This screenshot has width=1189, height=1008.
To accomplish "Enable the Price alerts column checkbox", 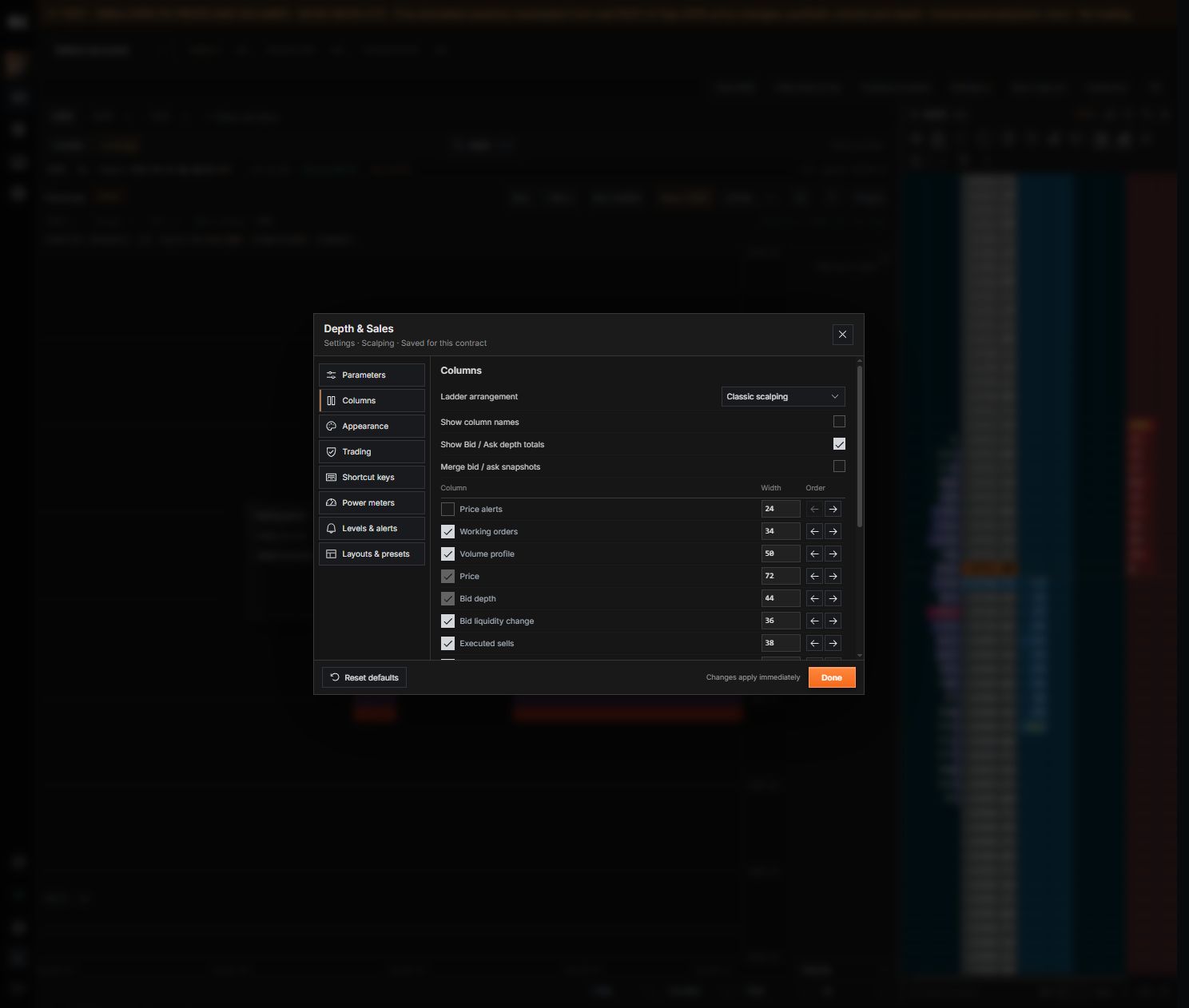I will click(447, 509).
